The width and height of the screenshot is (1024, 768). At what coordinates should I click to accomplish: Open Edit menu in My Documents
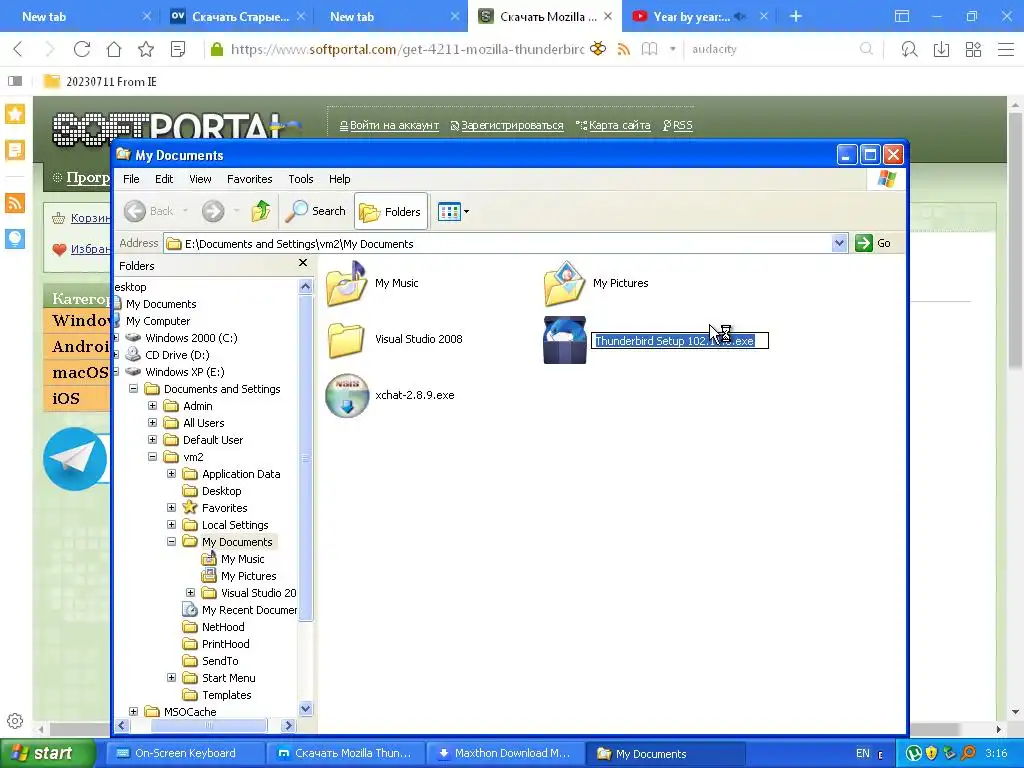[164, 179]
